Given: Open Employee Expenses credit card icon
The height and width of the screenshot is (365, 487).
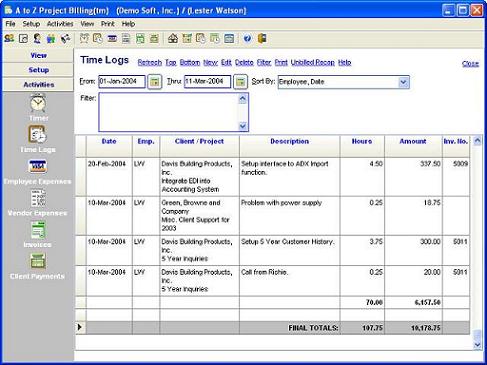Looking at the screenshot, I should (x=38, y=166).
